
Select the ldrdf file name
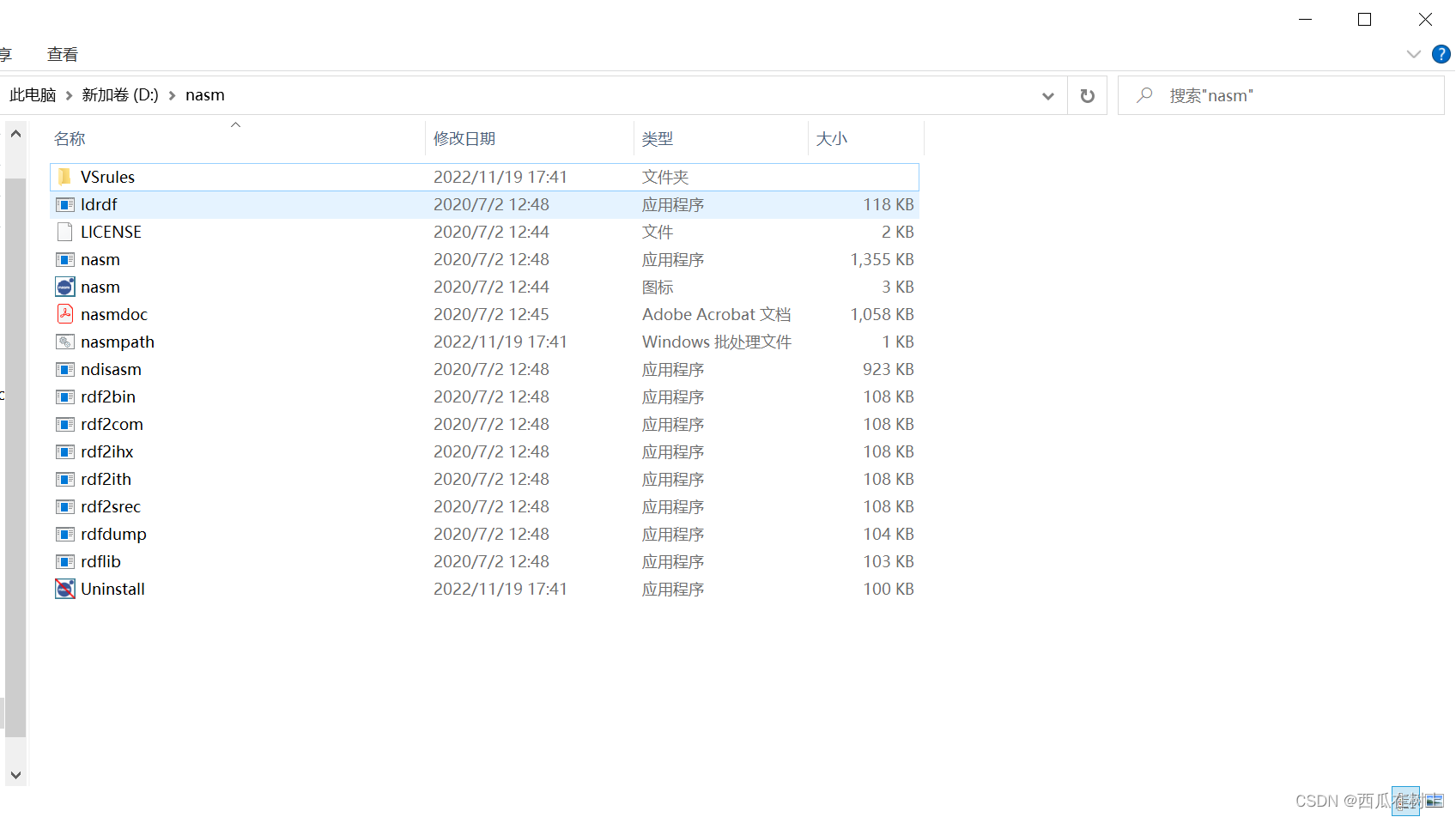99,204
